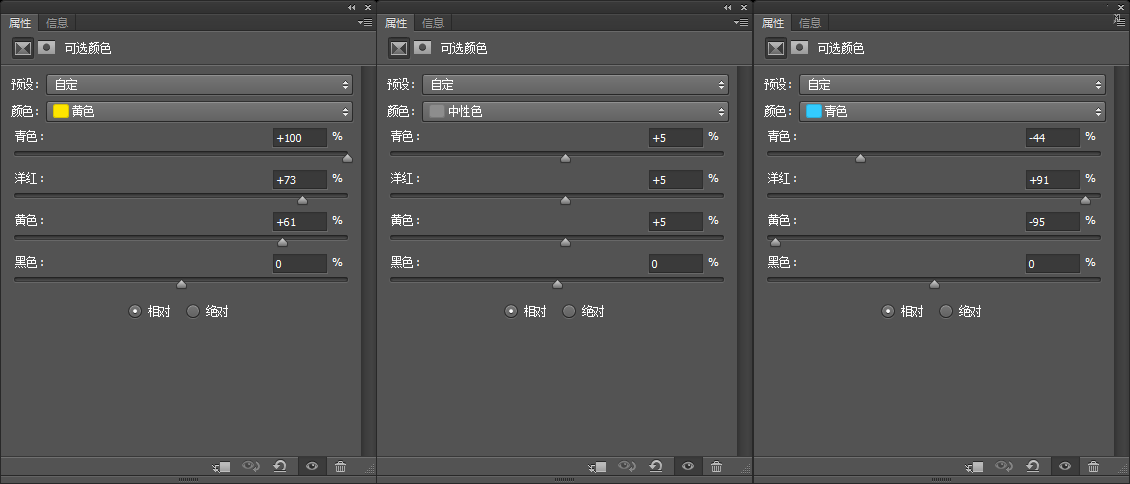The width and height of the screenshot is (1130, 484).
Task: Switch to 属性 tab in the 中性色 panel
Action: pos(396,23)
